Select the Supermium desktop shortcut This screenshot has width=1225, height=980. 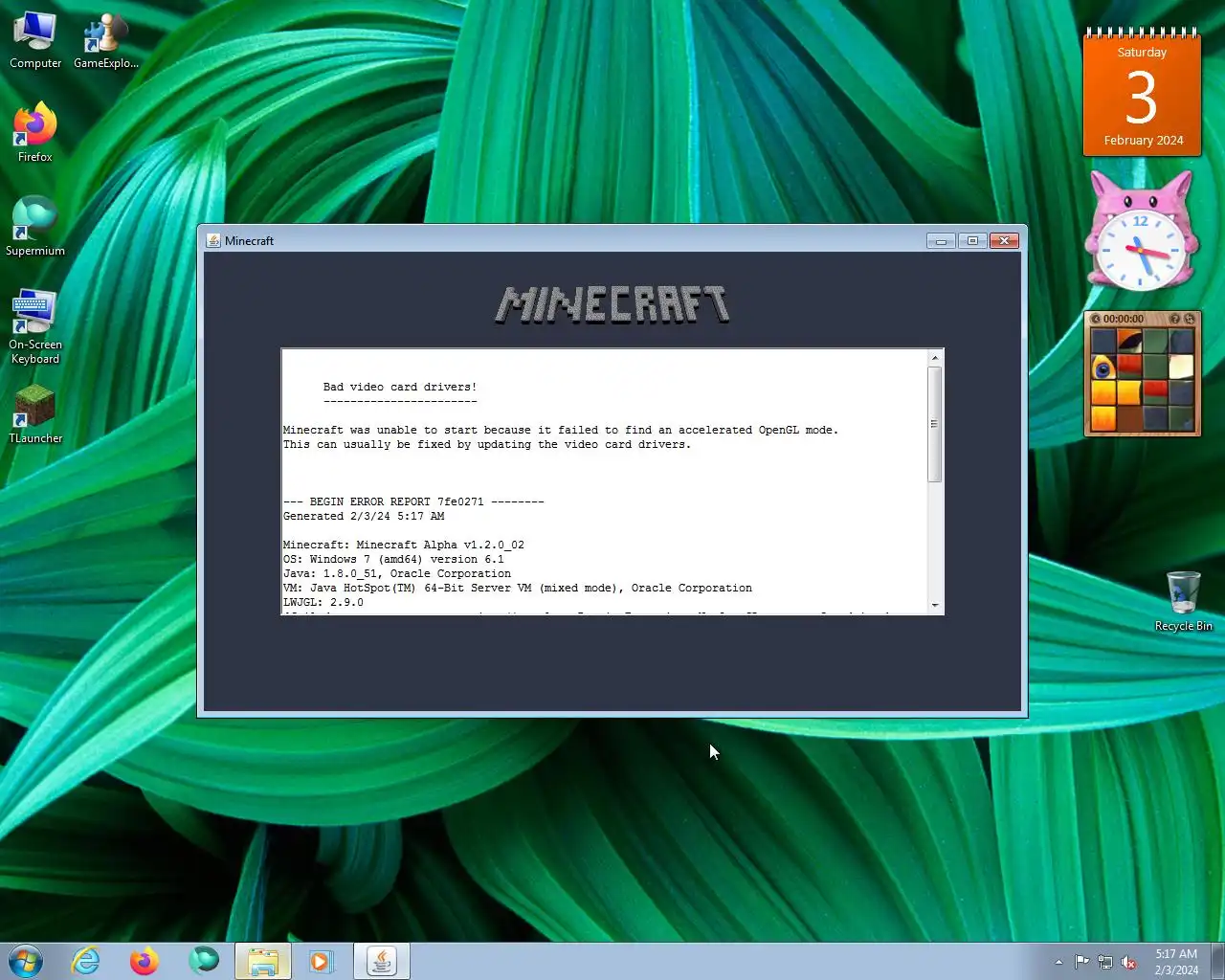pos(35,228)
